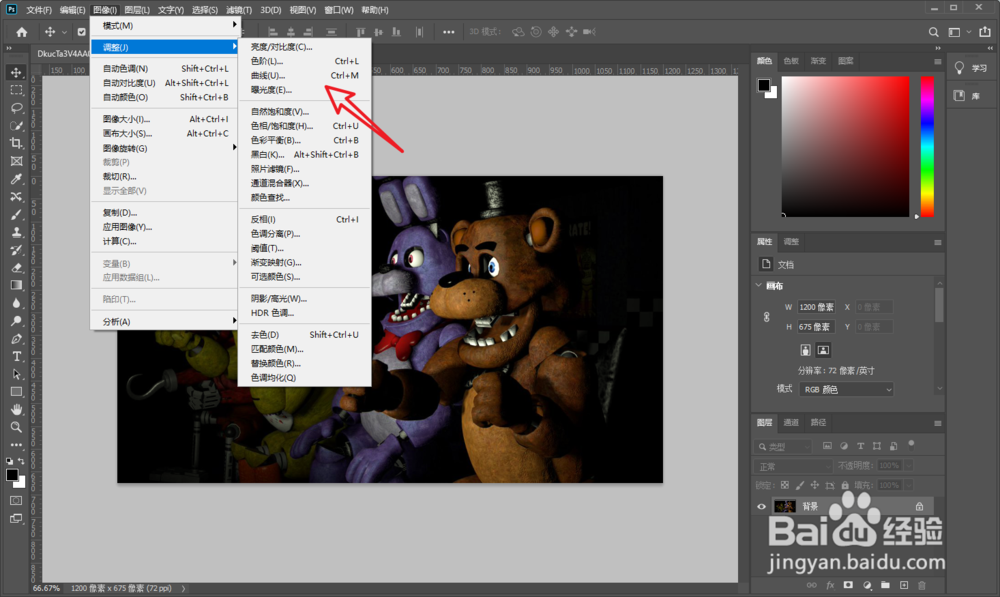The height and width of the screenshot is (597, 1000).
Task: Select the Brush tool
Action: coord(17,215)
